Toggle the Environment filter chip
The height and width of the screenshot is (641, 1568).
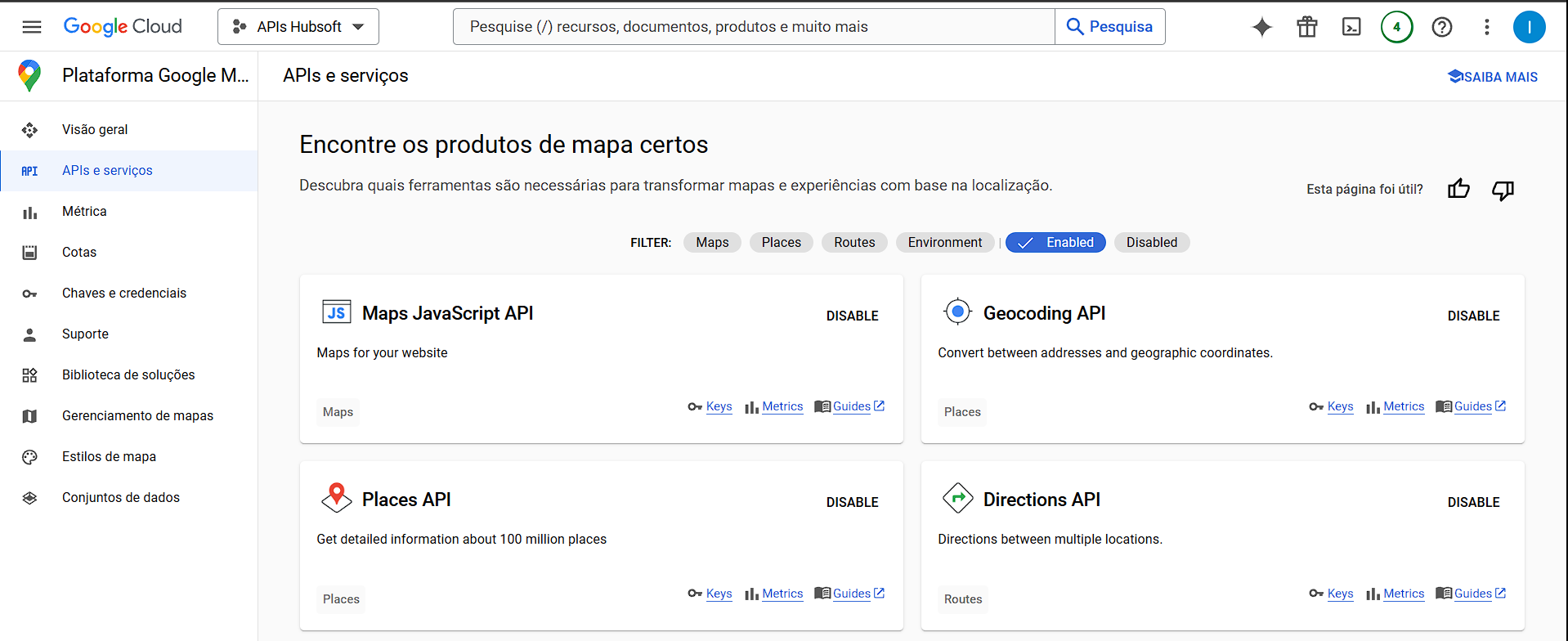[x=945, y=242]
